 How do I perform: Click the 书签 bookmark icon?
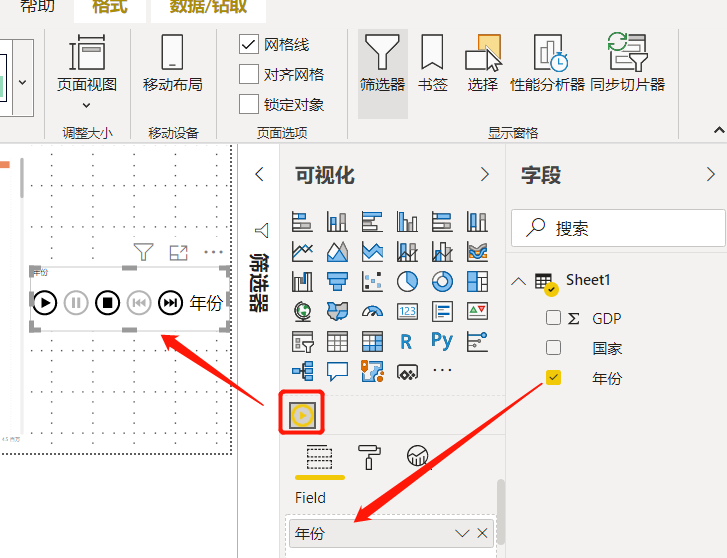pyautogui.click(x=432, y=64)
